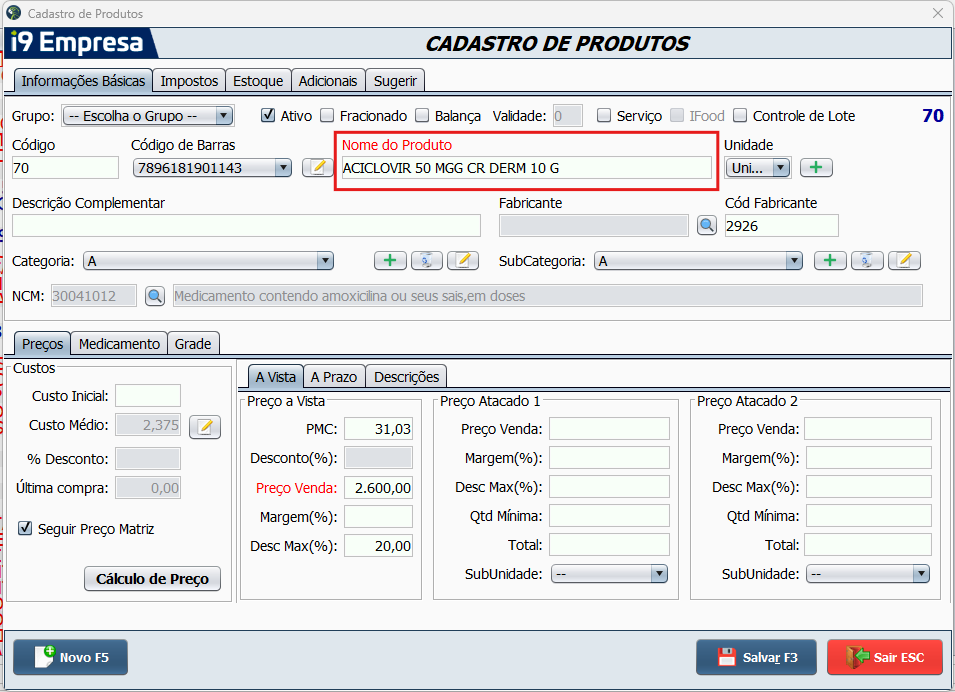This screenshot has width=955, height=692.
Task: Click the edit barcode pencil icon
Action: (317, 168)
